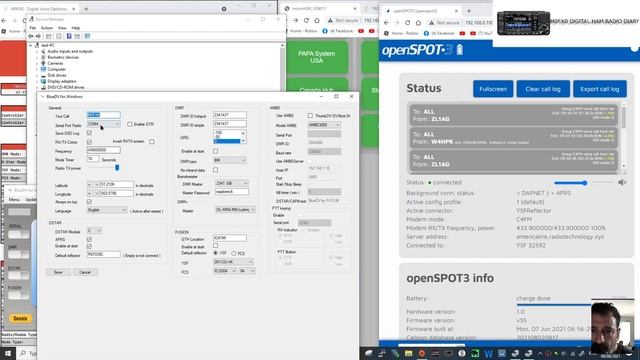The height and width of the screenshot is (360, 640).
Task: Switch to the openSPOT3 browser tab
Action: [x=421, y=11]
